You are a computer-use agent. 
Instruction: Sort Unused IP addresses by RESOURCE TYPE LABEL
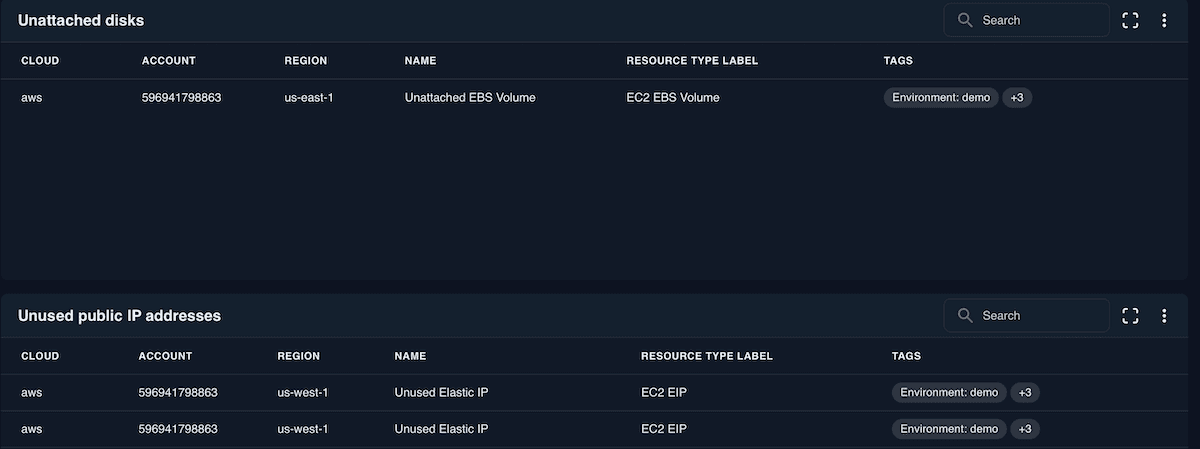[x=706, y=356]
